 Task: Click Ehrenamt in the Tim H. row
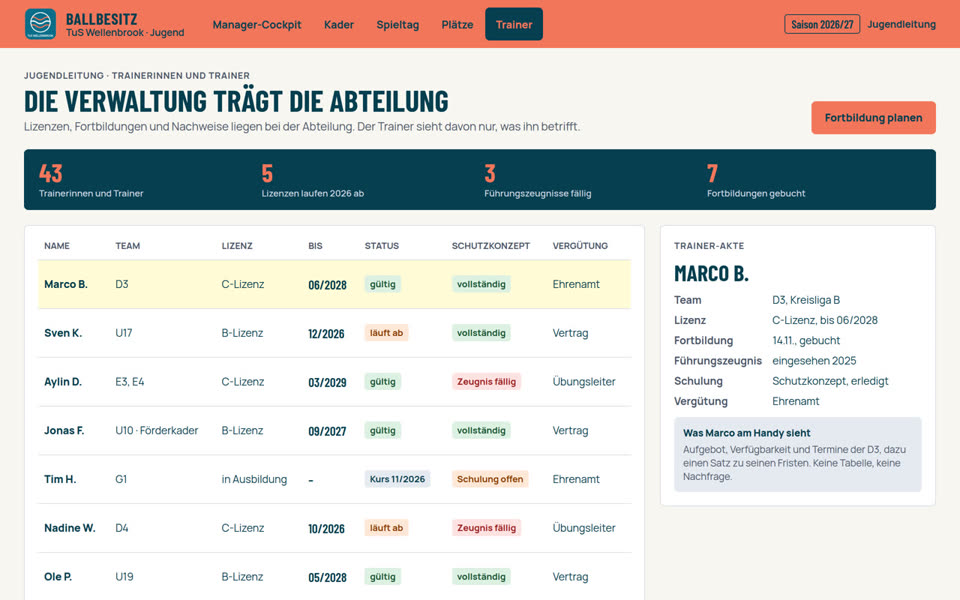point(576,479)
